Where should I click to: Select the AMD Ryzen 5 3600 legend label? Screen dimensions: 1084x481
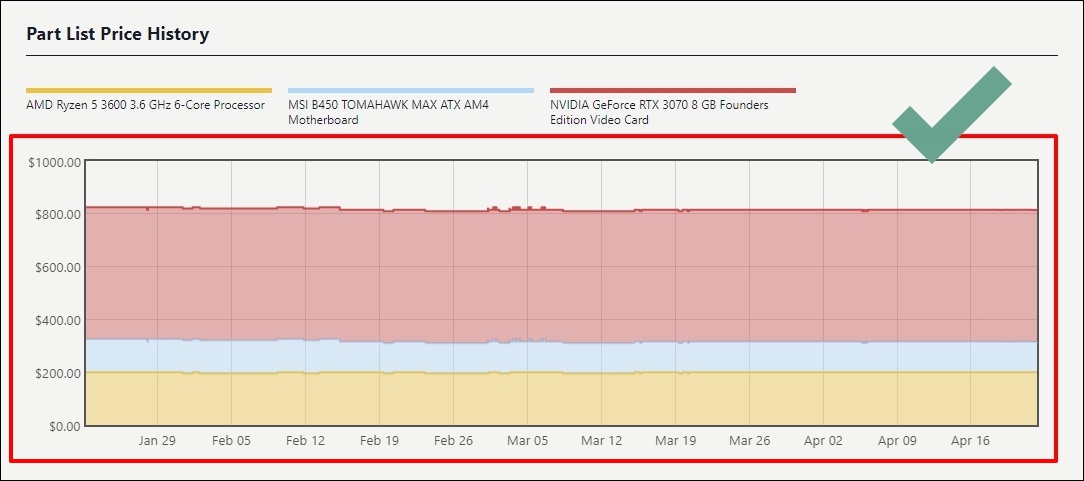point(145,105)
